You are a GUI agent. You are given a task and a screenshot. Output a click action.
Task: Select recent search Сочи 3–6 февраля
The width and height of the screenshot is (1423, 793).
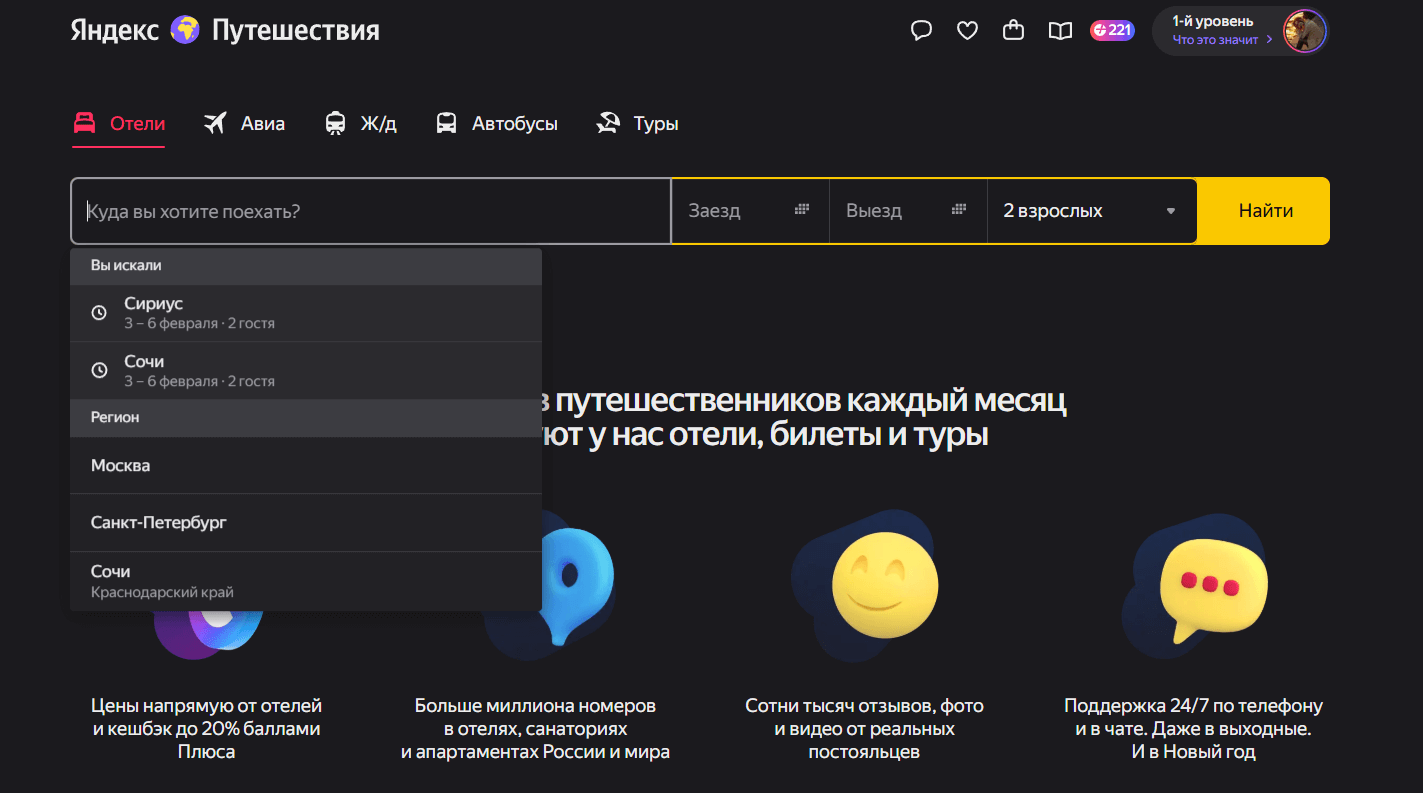pyautogui.click(x=306, y=371)
